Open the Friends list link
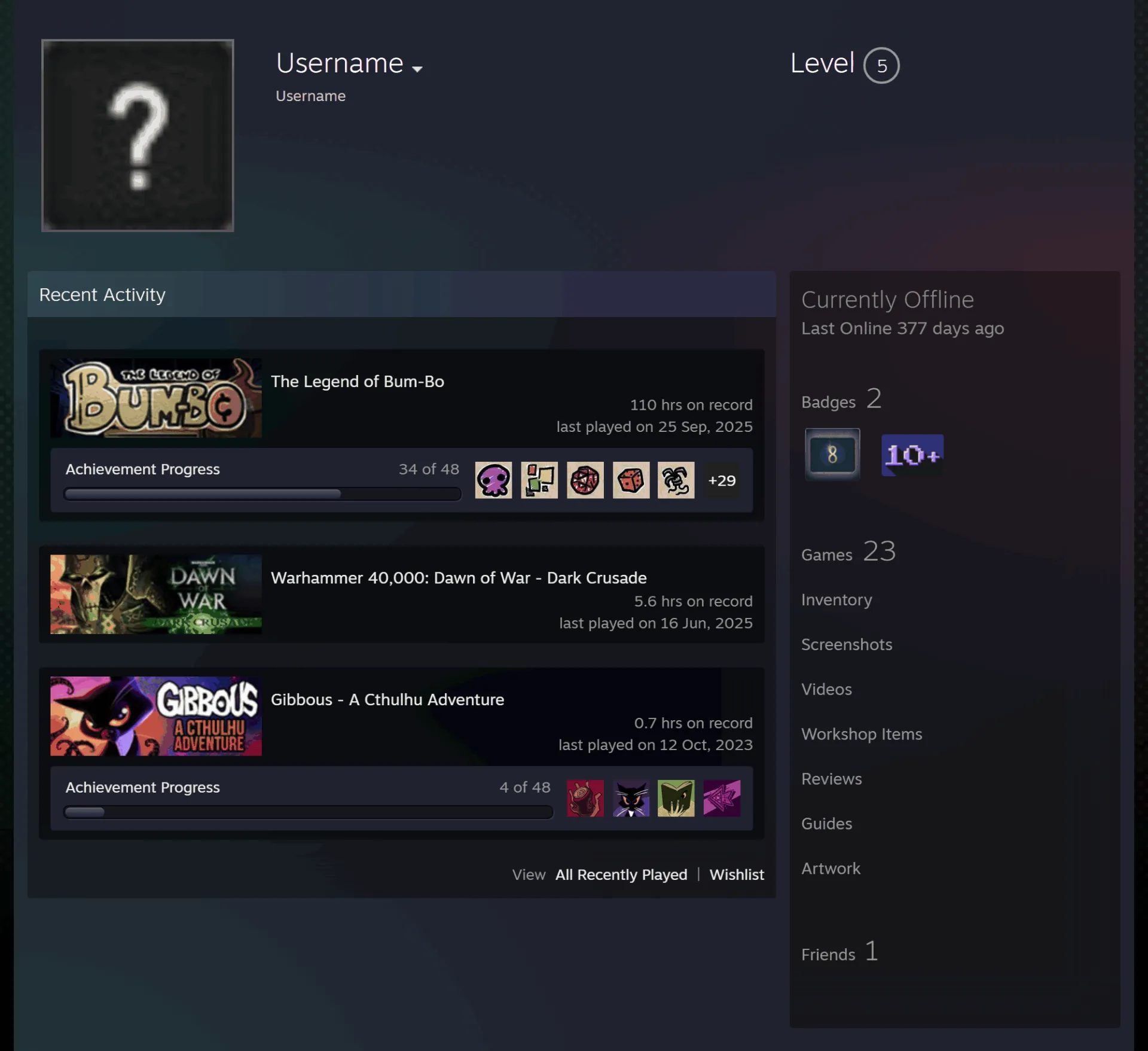This screenshot has width=1148, height=1051. (x=840, y=952)
